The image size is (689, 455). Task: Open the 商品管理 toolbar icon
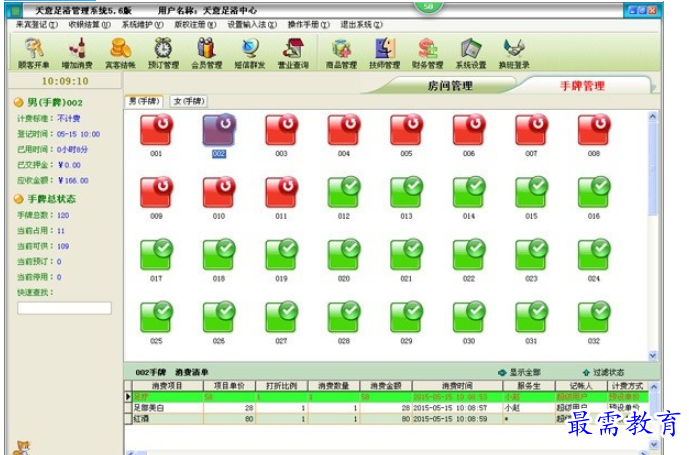pyautogui.click(x=341, y=53)
